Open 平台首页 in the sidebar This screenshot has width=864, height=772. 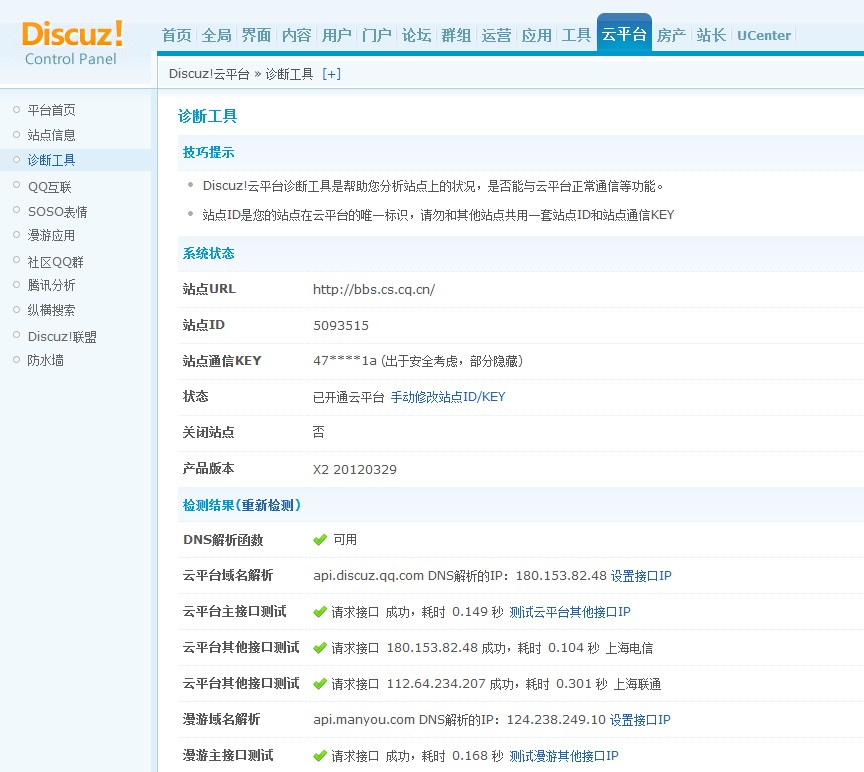pyautogui.click(x=51, y=110)
